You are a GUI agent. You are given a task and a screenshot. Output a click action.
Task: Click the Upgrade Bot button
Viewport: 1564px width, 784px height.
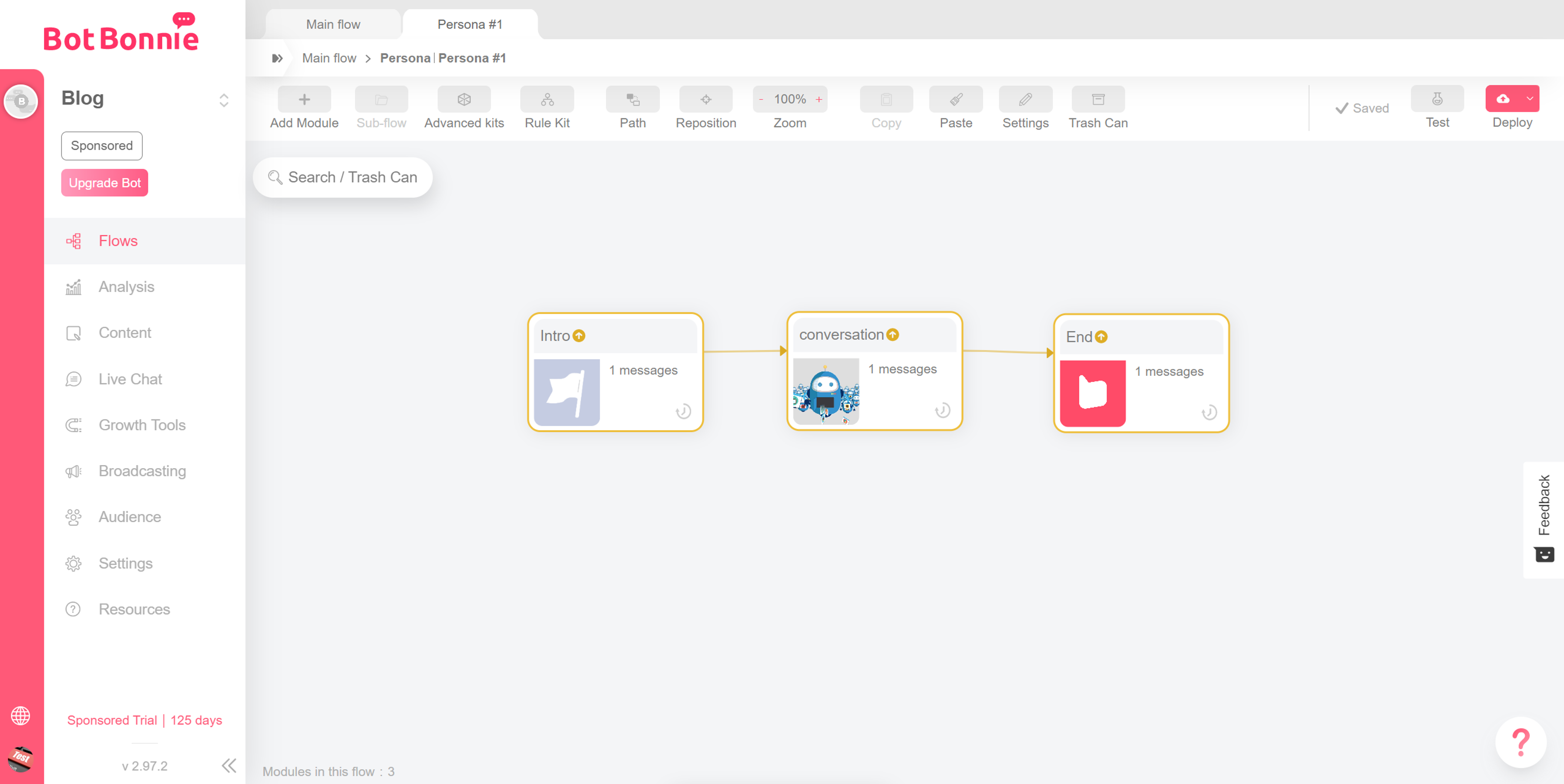click(104, 183)
